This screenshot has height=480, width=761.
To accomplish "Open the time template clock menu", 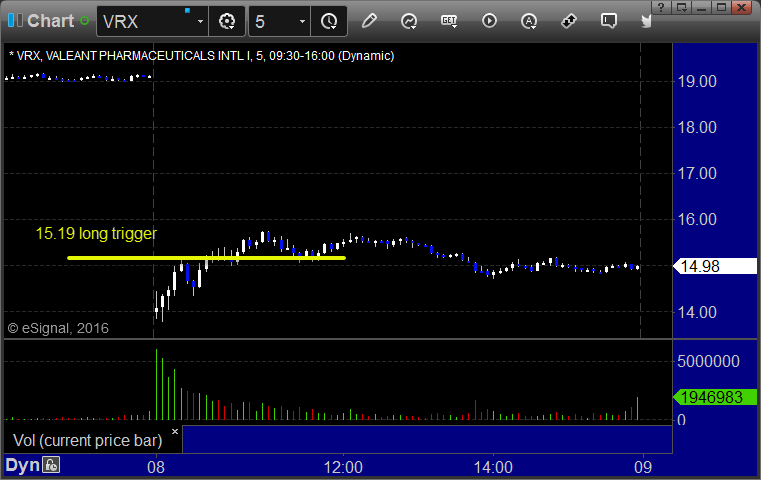I will click(329, 21).
